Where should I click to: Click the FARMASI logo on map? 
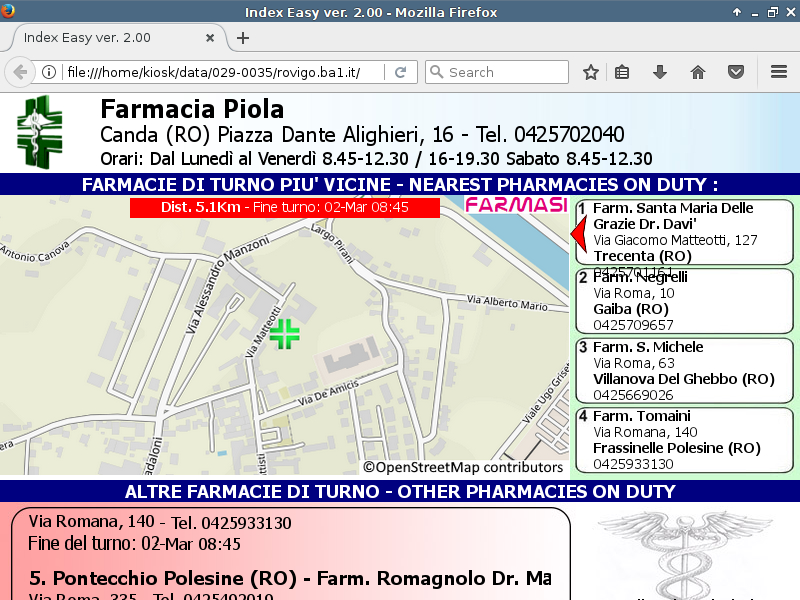[x=515, y=206]
